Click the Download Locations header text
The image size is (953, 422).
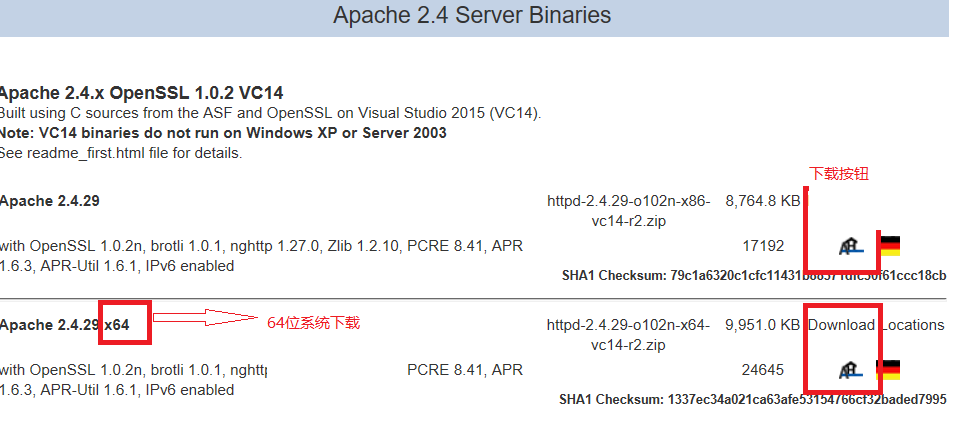(x=876, y=325)
